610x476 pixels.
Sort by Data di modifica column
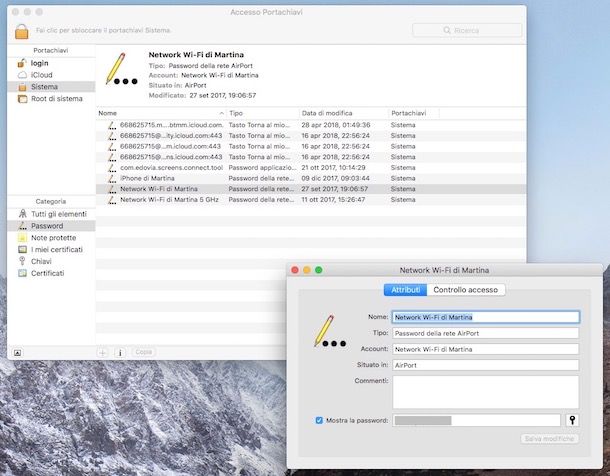coord(344,113)
